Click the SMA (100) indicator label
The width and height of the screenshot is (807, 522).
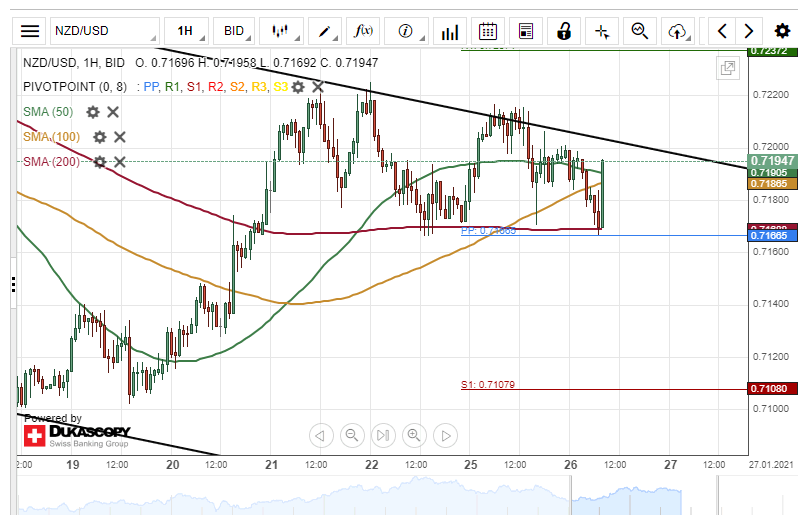[51, 137]
